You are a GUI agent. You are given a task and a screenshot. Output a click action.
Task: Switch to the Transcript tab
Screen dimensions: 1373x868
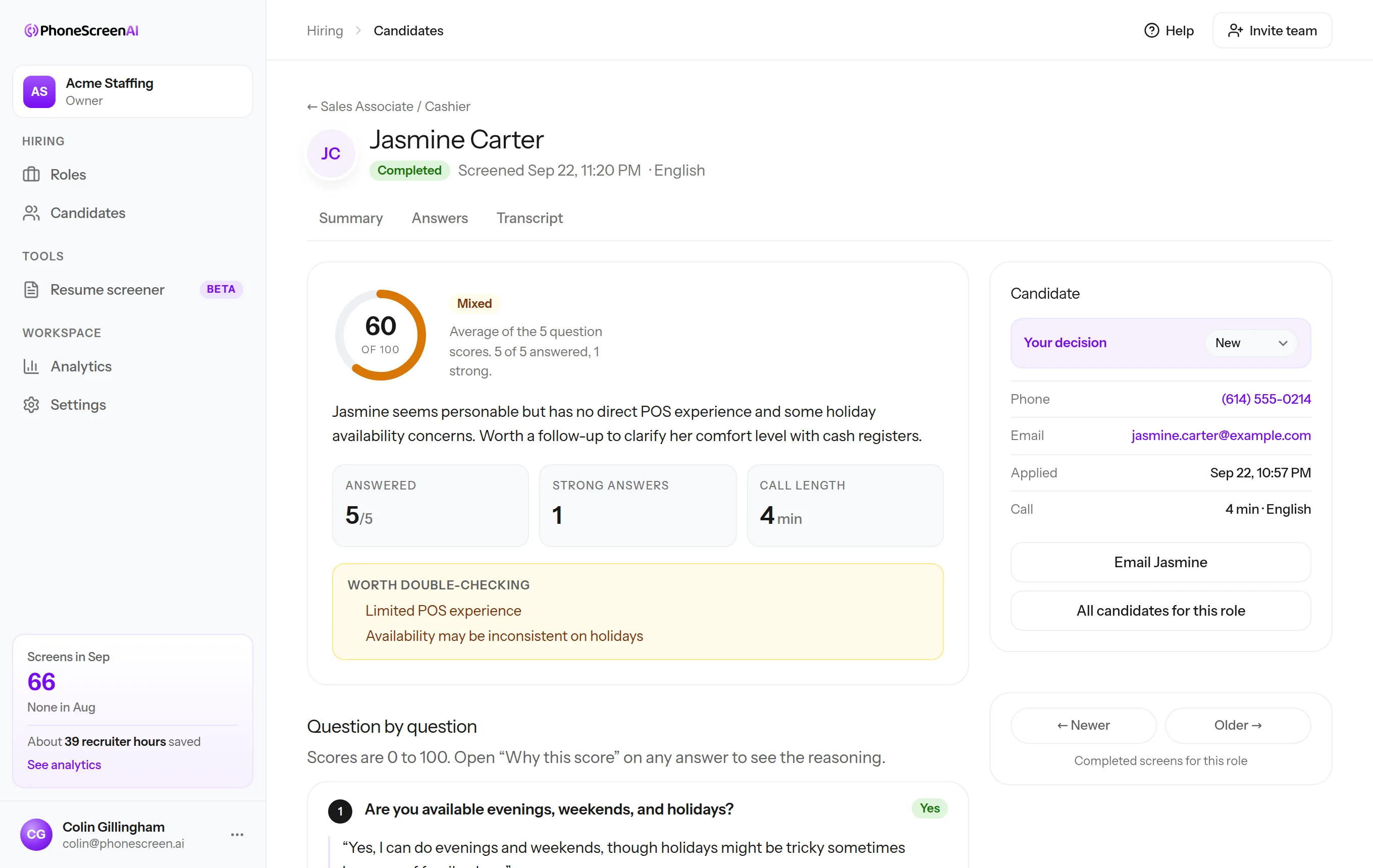529,218
